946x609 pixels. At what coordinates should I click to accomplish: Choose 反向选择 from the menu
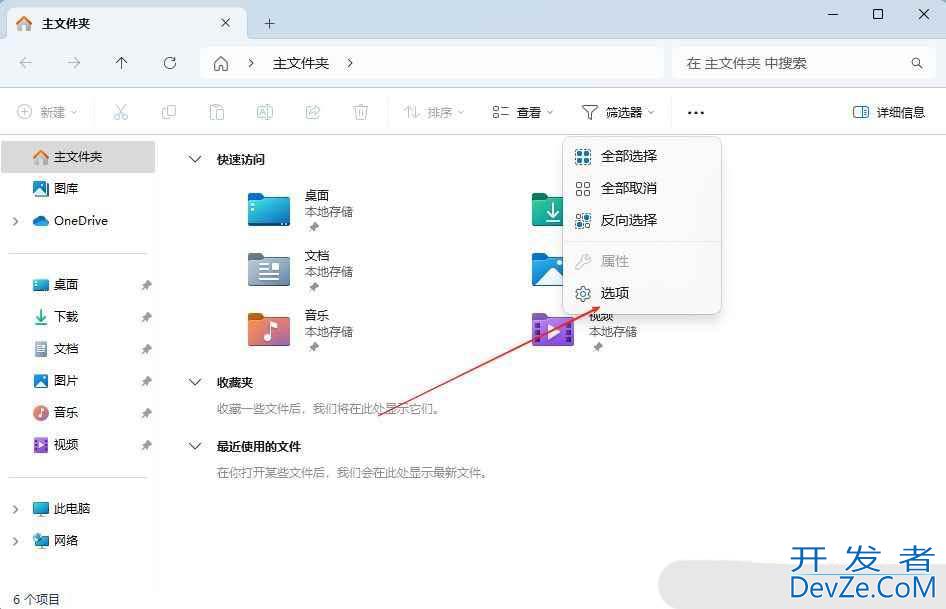point(642,220)
